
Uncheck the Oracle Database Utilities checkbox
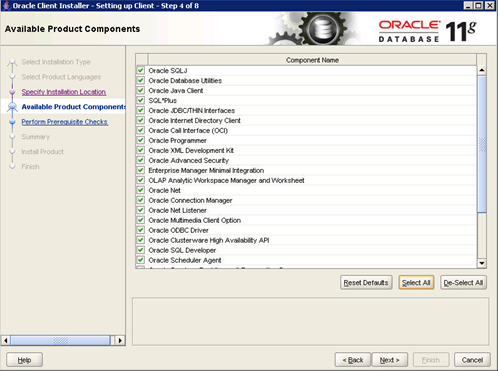[x=141, y=80]
